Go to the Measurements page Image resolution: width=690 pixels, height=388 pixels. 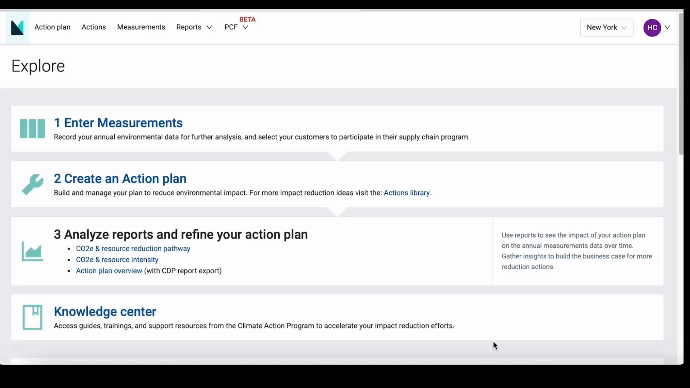(x=141, y=27)
